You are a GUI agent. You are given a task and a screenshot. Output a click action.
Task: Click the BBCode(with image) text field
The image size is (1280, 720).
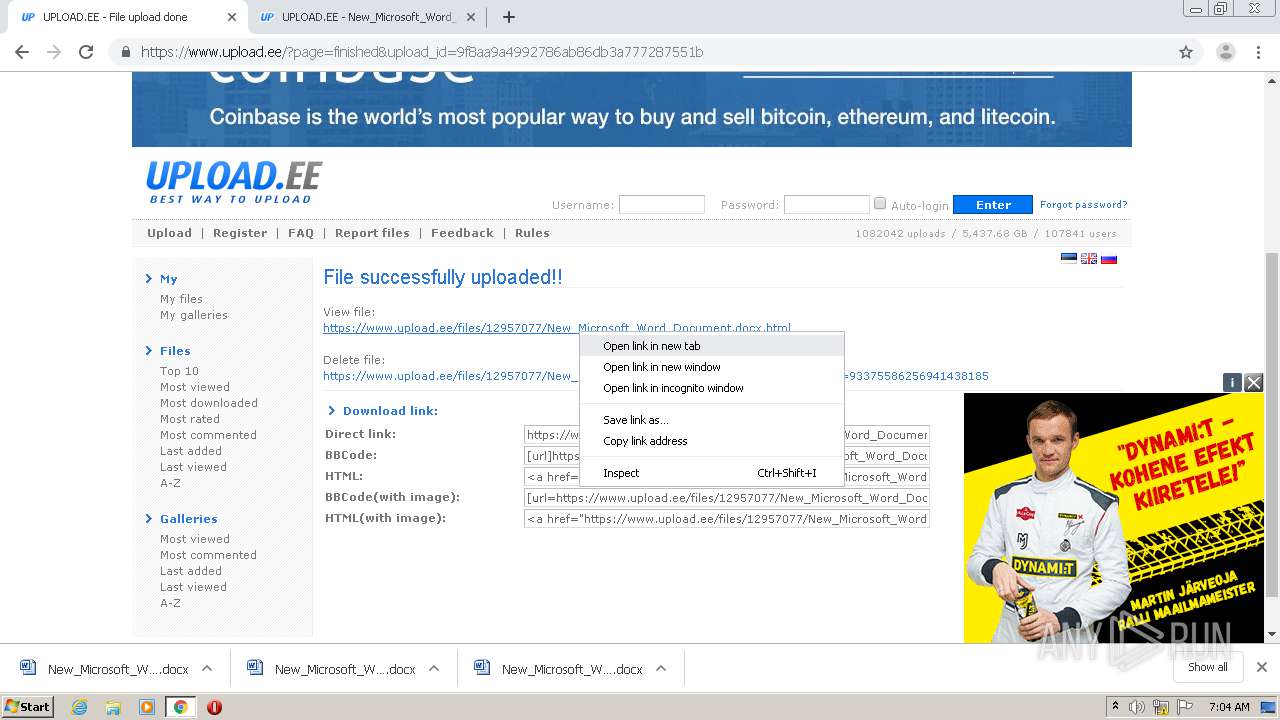727,497
